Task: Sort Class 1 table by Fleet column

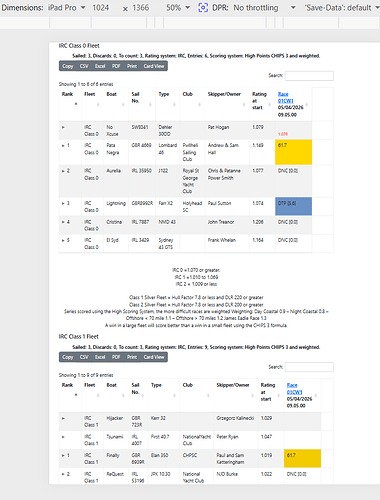Action: pyautogui.click(x=92, y=395)
